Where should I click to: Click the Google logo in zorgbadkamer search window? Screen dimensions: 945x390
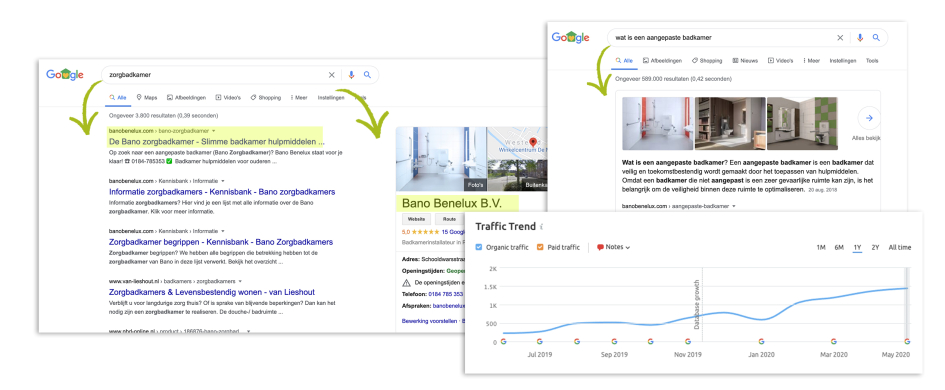pos(64,75)
